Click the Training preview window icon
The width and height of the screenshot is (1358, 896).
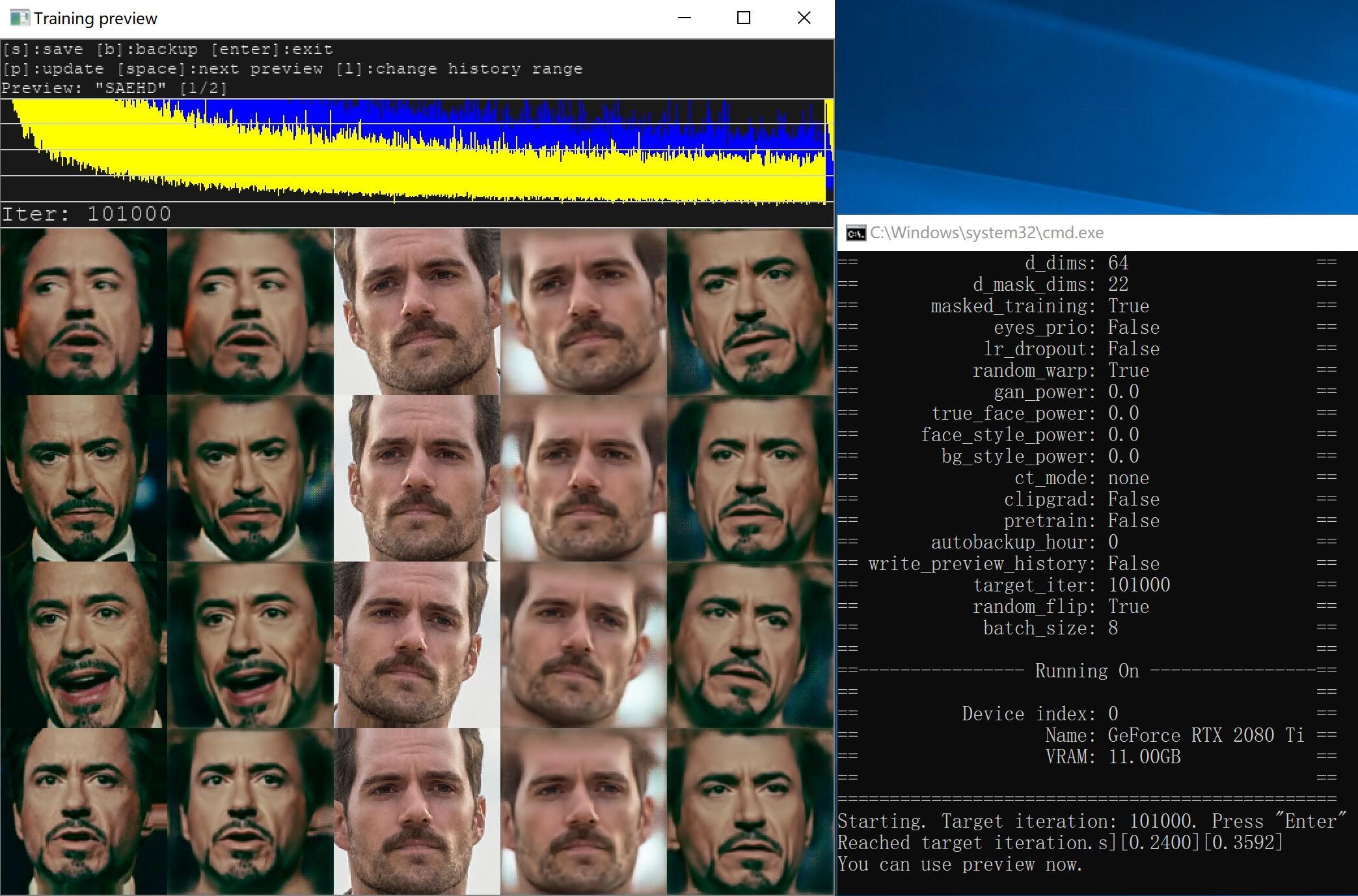point(19,18)
